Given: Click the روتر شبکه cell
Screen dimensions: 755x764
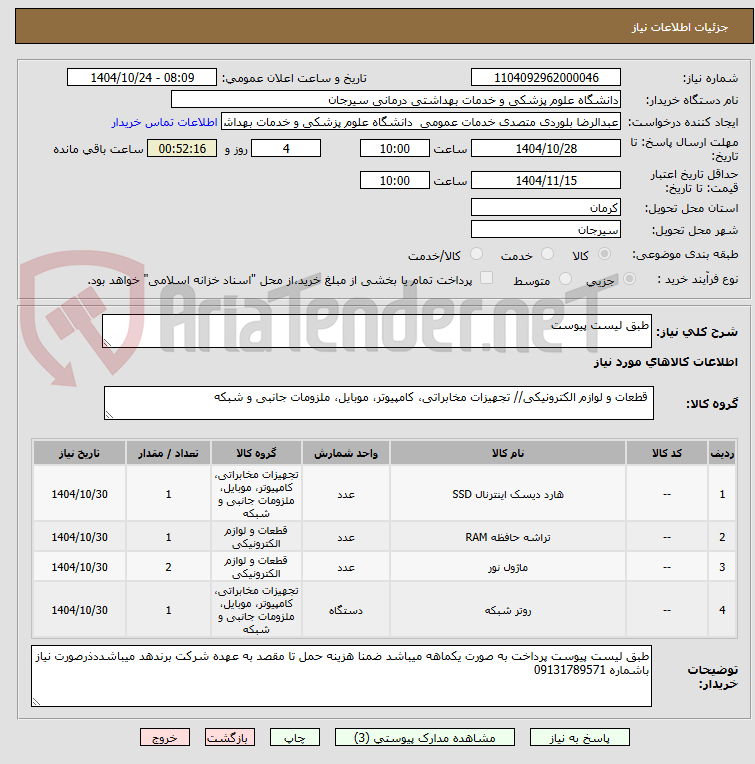Looking at the screenshot, I should pos(508,610).
